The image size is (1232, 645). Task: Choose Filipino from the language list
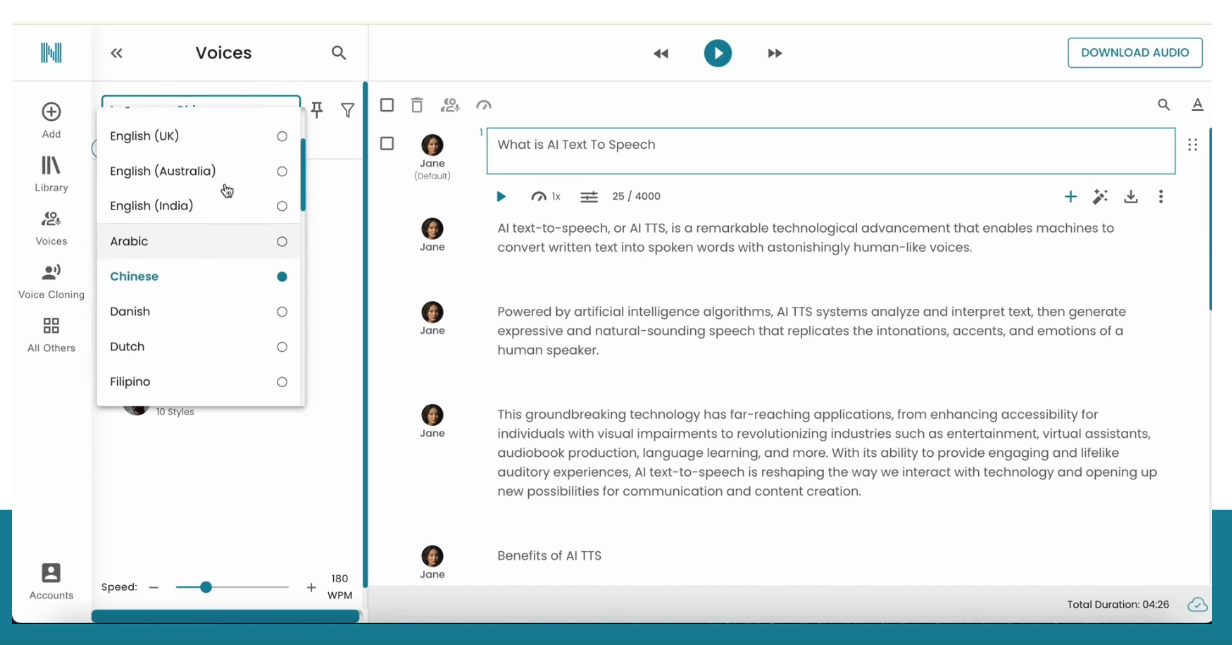click(x=130, y=382)
